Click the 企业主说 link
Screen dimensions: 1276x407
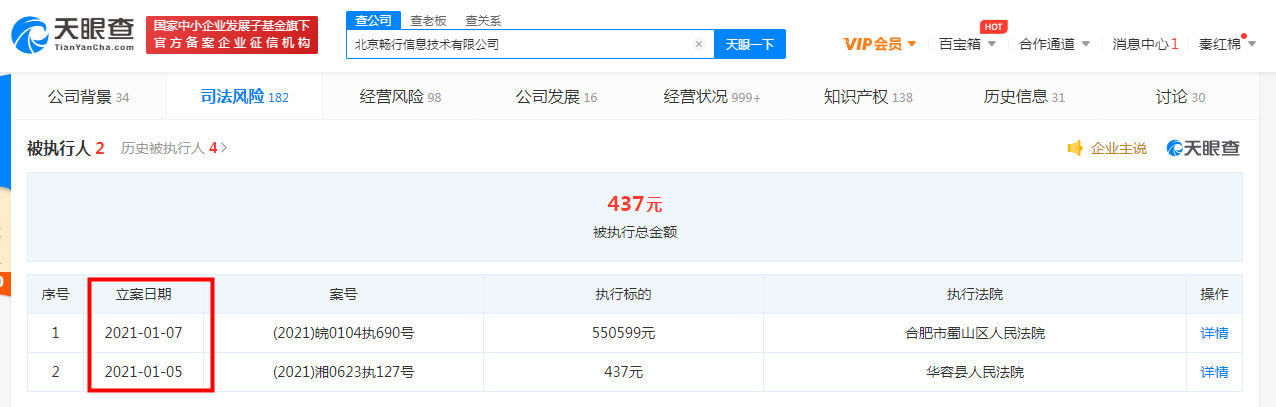click(1118, 148)
